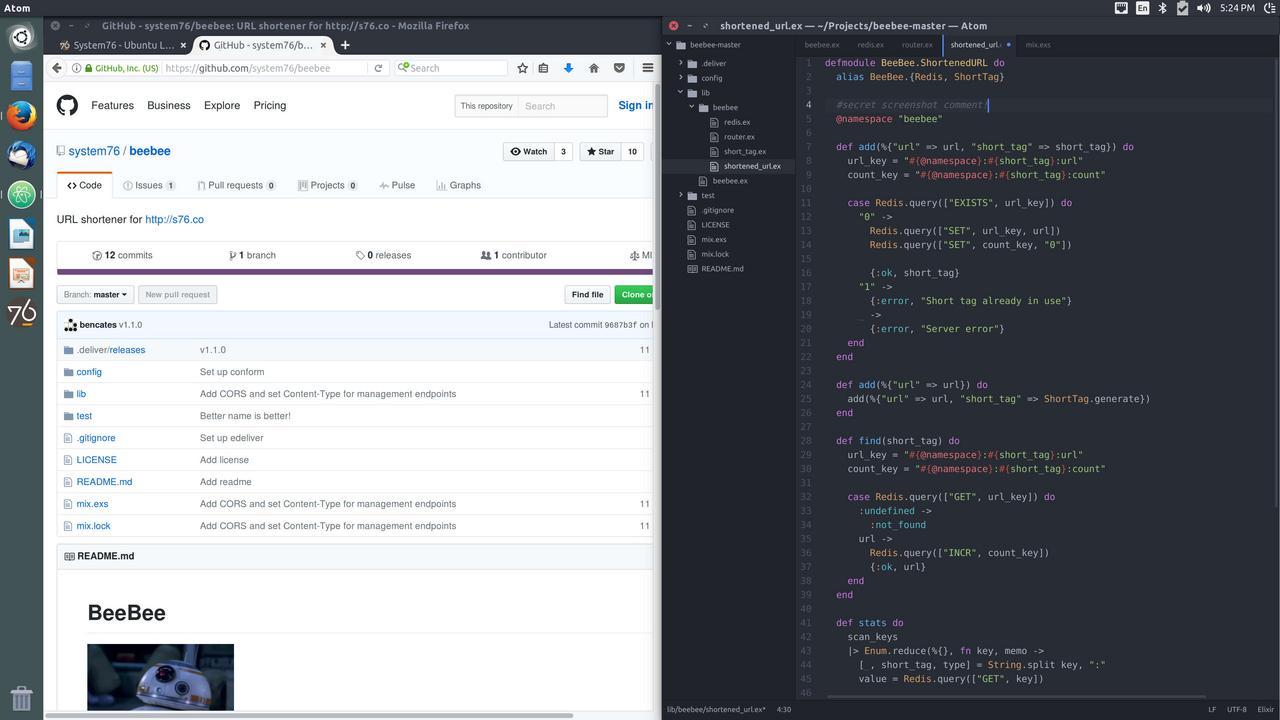Expand config folder in Atom tree

681,78
